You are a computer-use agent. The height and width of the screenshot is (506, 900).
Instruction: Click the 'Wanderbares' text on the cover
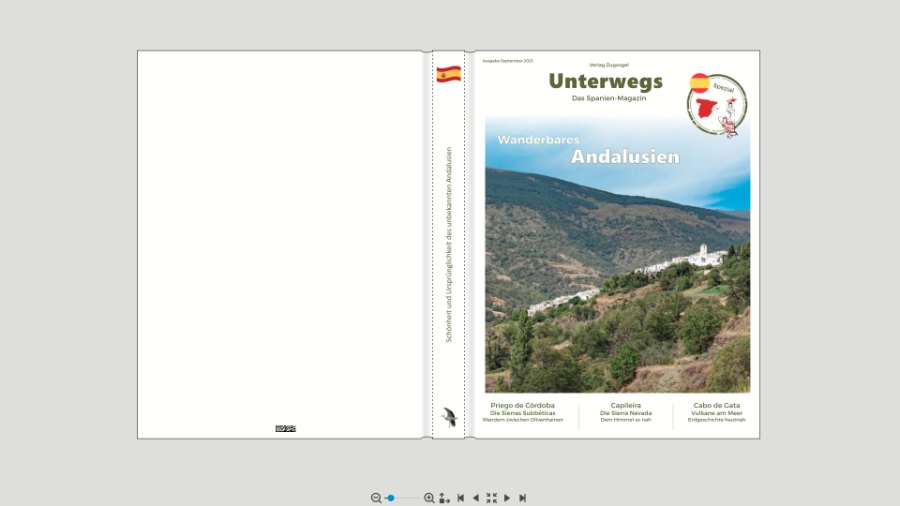tap(538, 140)
